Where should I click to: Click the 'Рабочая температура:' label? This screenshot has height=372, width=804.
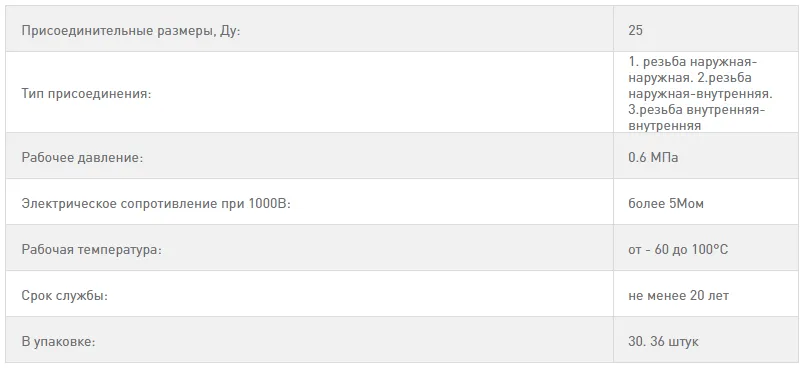(x=92, y=250)
